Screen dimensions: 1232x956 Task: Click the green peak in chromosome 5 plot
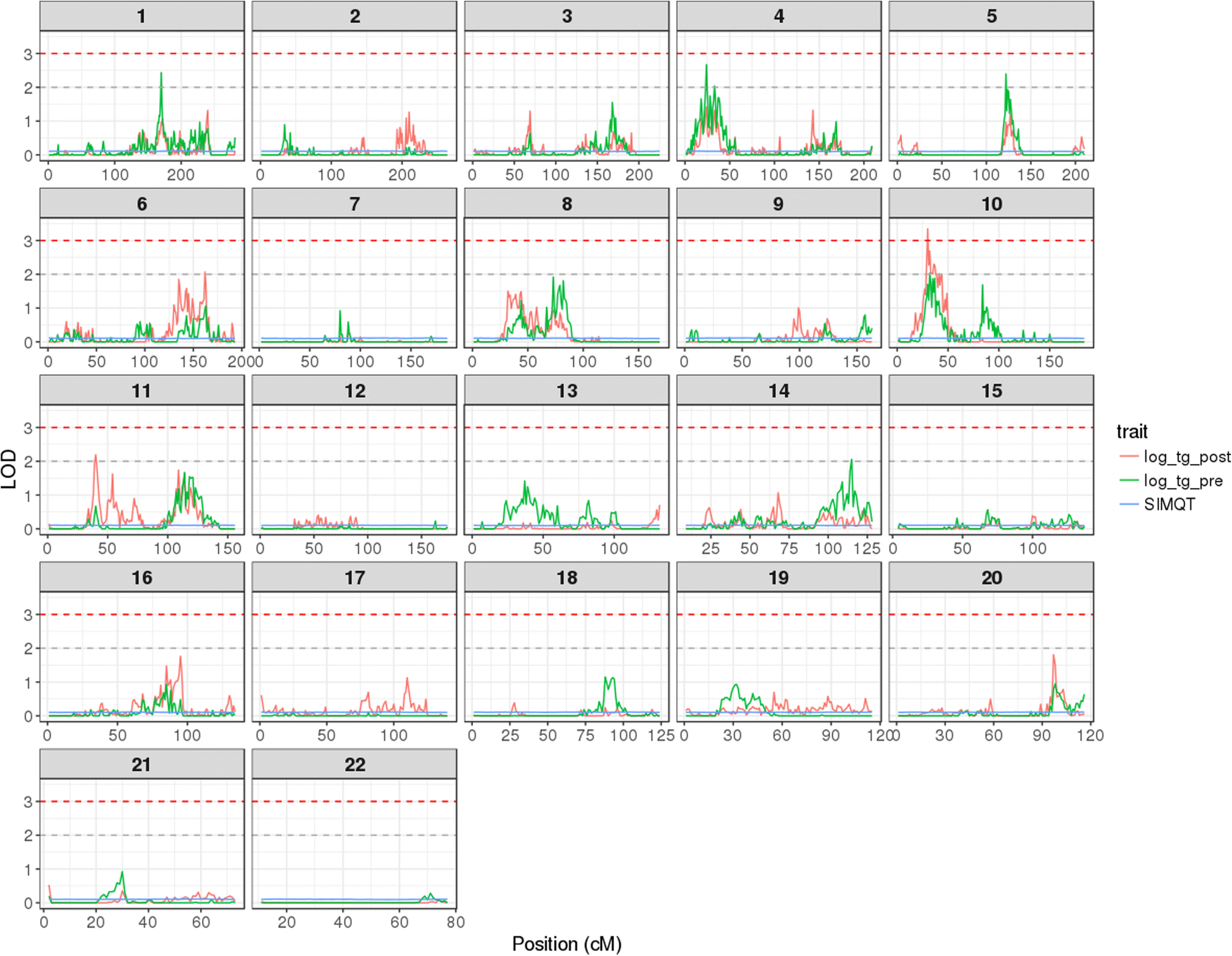1005,75
